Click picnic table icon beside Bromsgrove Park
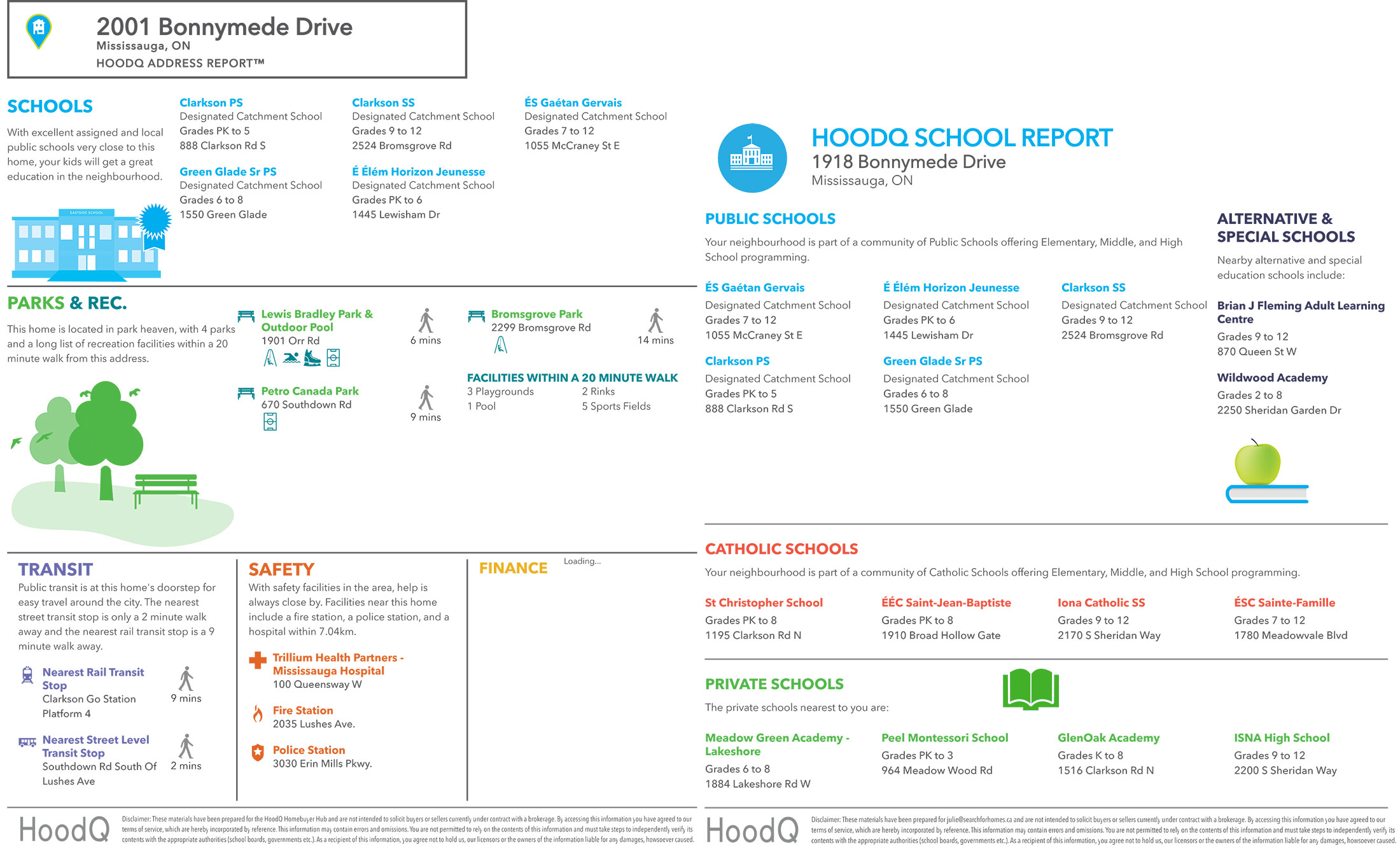This screenshot has width=1400, height=845. coord(476,316)
